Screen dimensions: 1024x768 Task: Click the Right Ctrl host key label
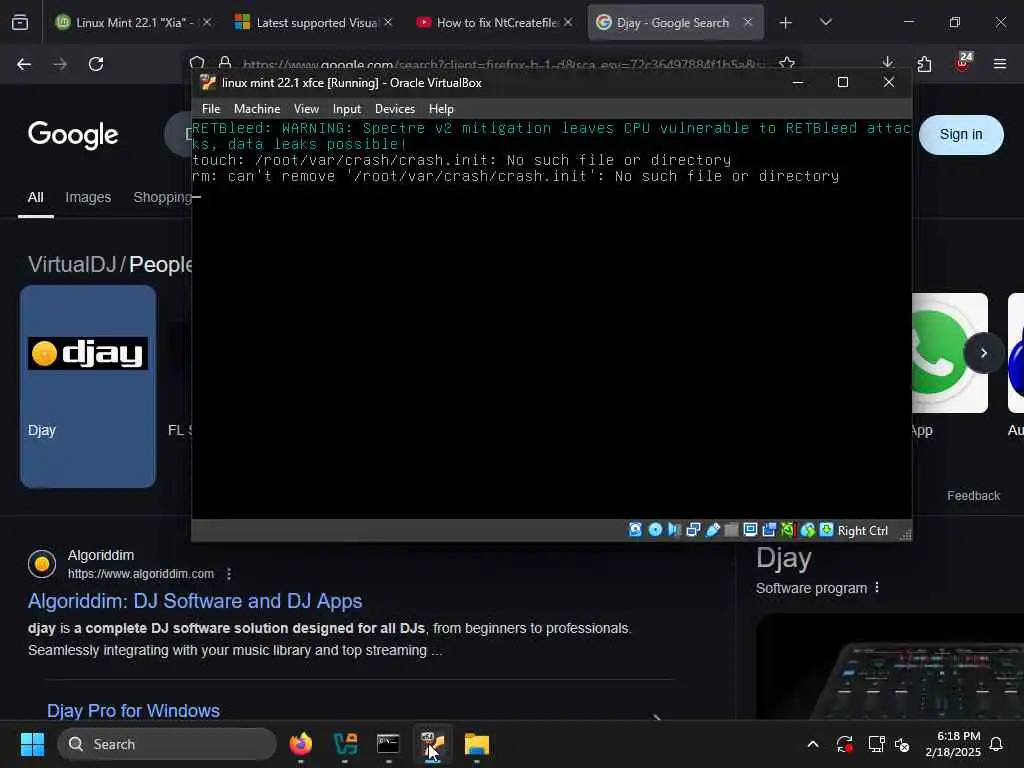(863, 531)
